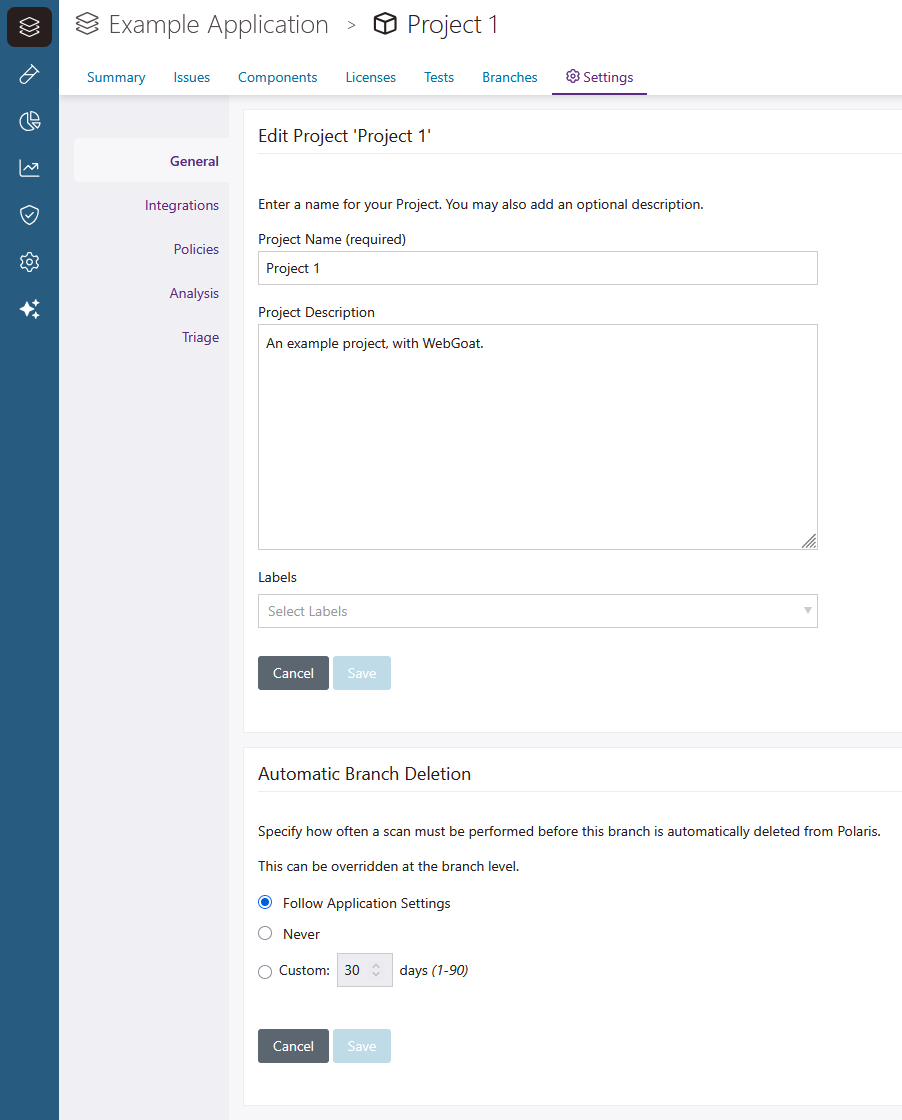Viewport: 902px width, 1120px height.
Task: Click the description textarea resize handle
Action: [809, 541]
